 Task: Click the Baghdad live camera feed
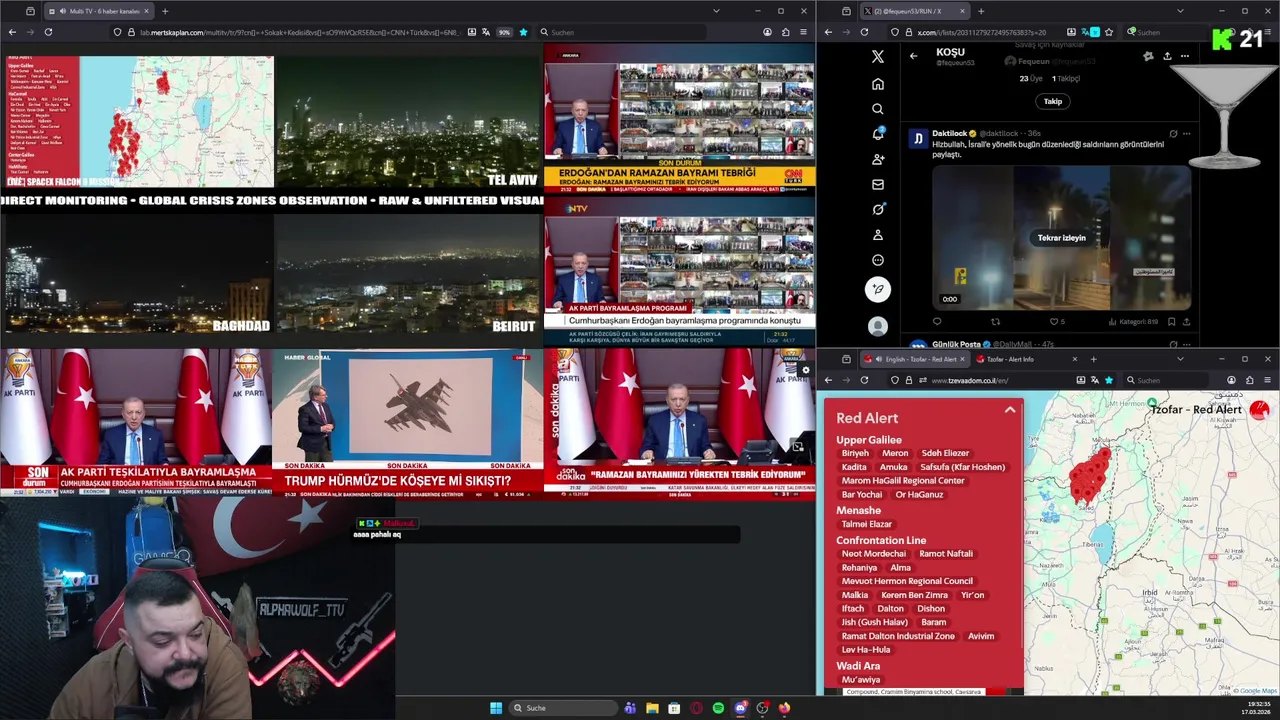tap(136, 273)
